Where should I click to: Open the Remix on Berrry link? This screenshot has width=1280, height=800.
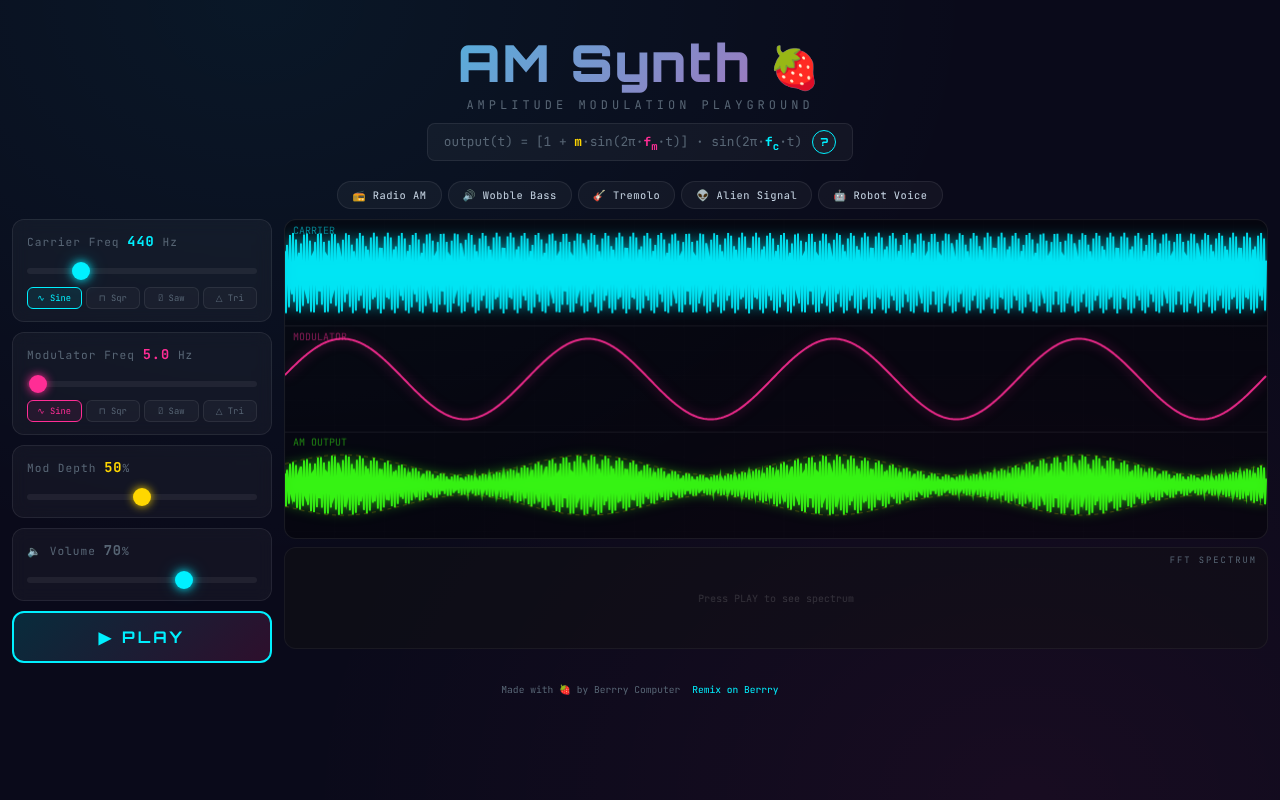[735, 689]
